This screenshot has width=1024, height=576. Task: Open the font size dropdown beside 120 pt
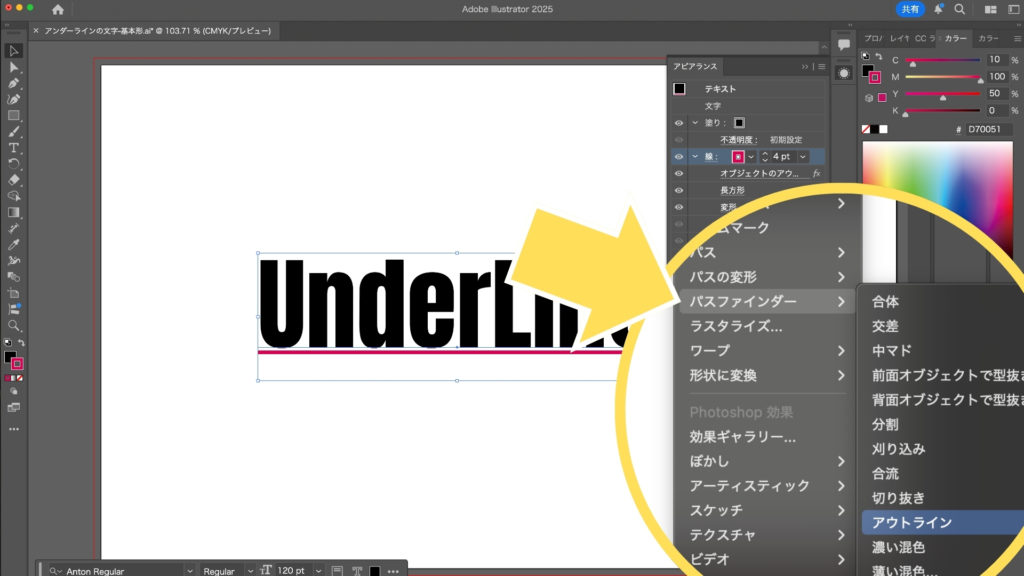pos(318,571)
